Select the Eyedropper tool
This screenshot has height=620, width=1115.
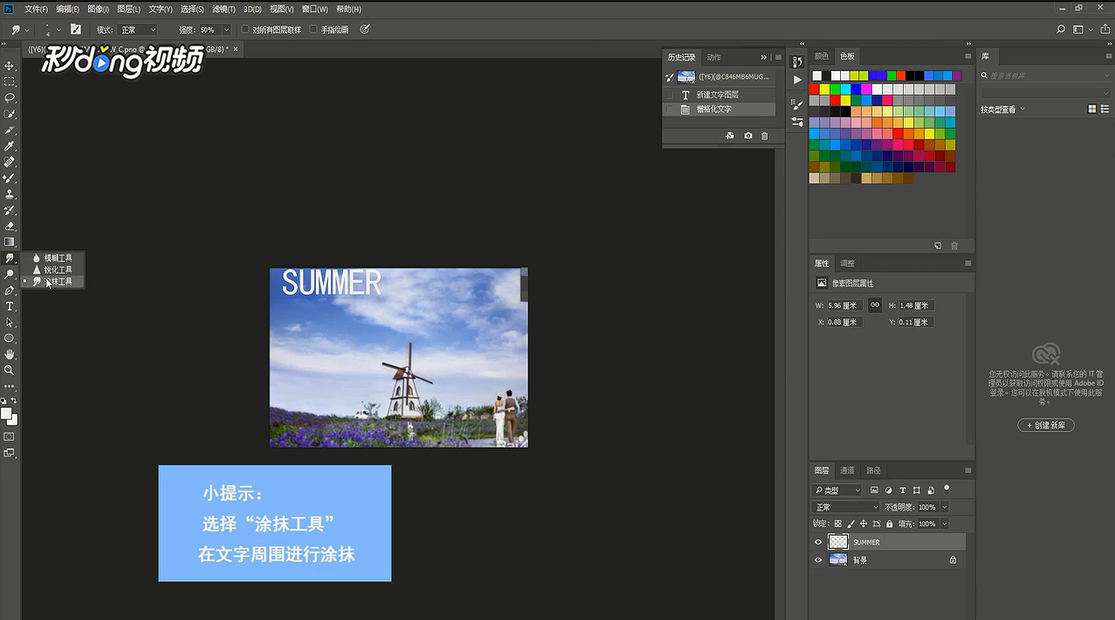pyautogui.click(x=9, y=146)
